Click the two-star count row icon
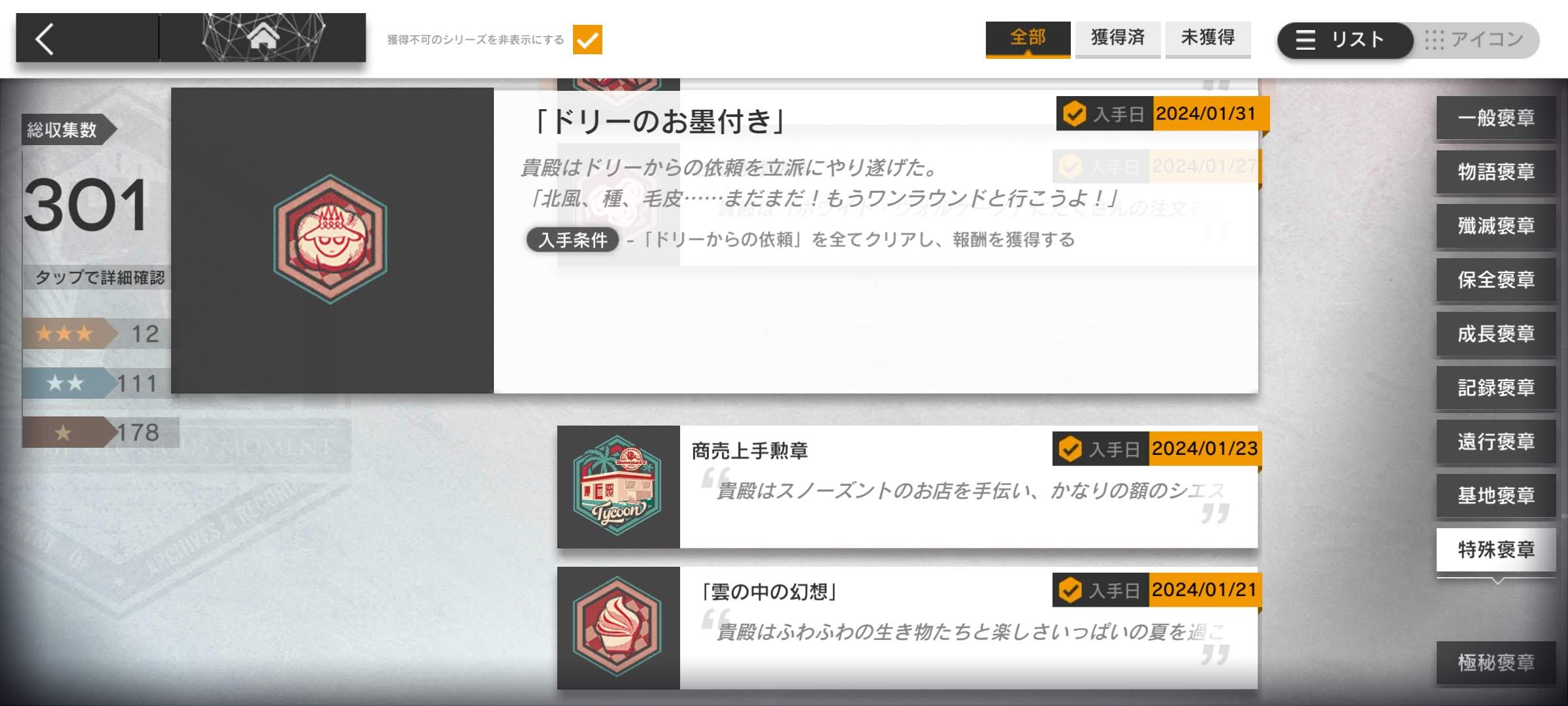1568x706 pixels. click(65, 383)
